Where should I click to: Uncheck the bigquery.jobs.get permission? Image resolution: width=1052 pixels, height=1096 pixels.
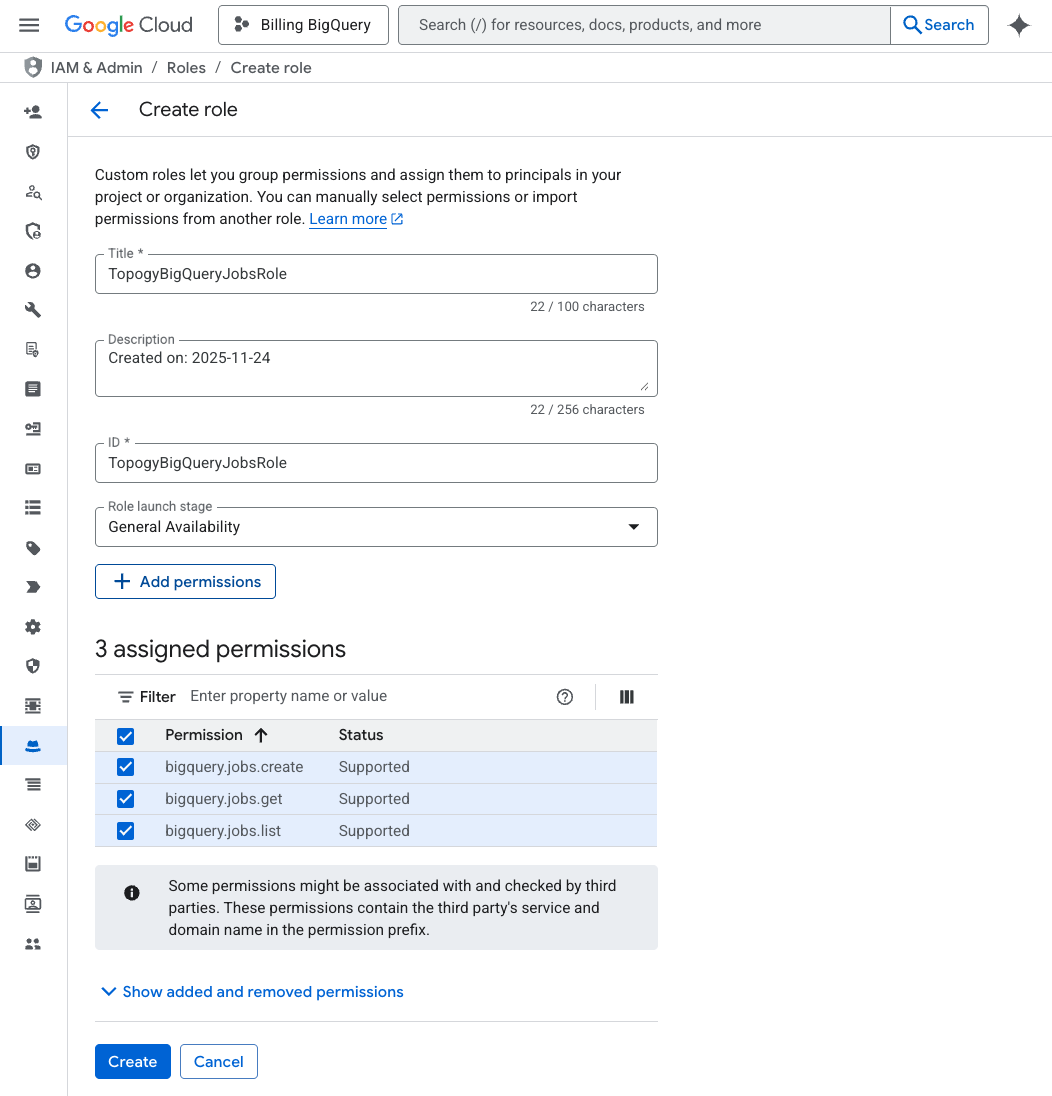pos(126,799)
